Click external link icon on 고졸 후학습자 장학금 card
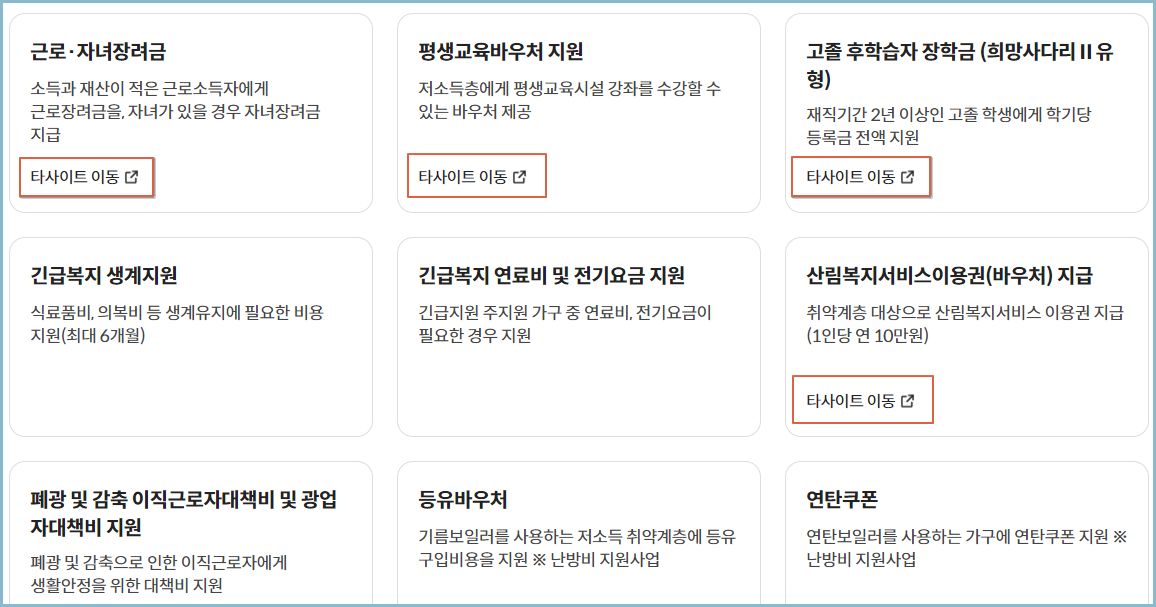The height and width of the screenshot is (607, 1156). (908, 176)
